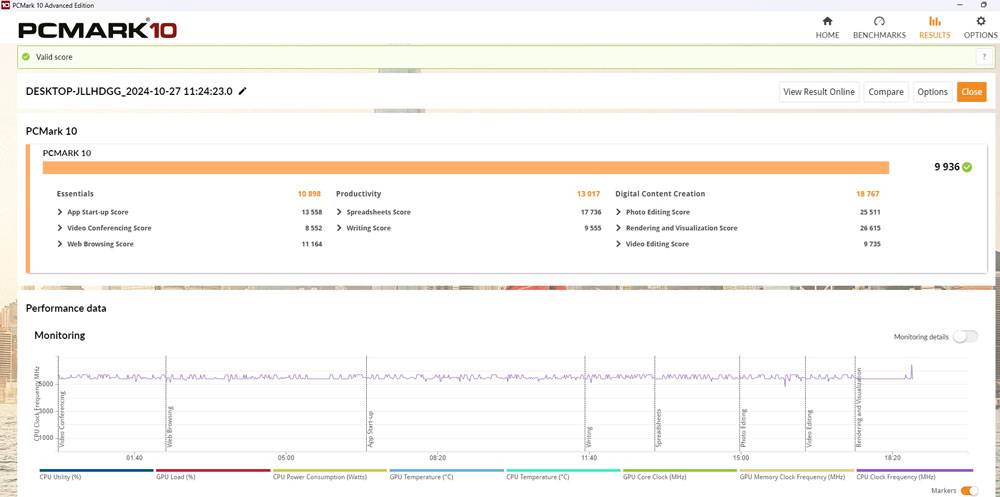Toggle CPU Clock Frequency legend
The image size is (1000, 497).
click(x=914, y=475)
